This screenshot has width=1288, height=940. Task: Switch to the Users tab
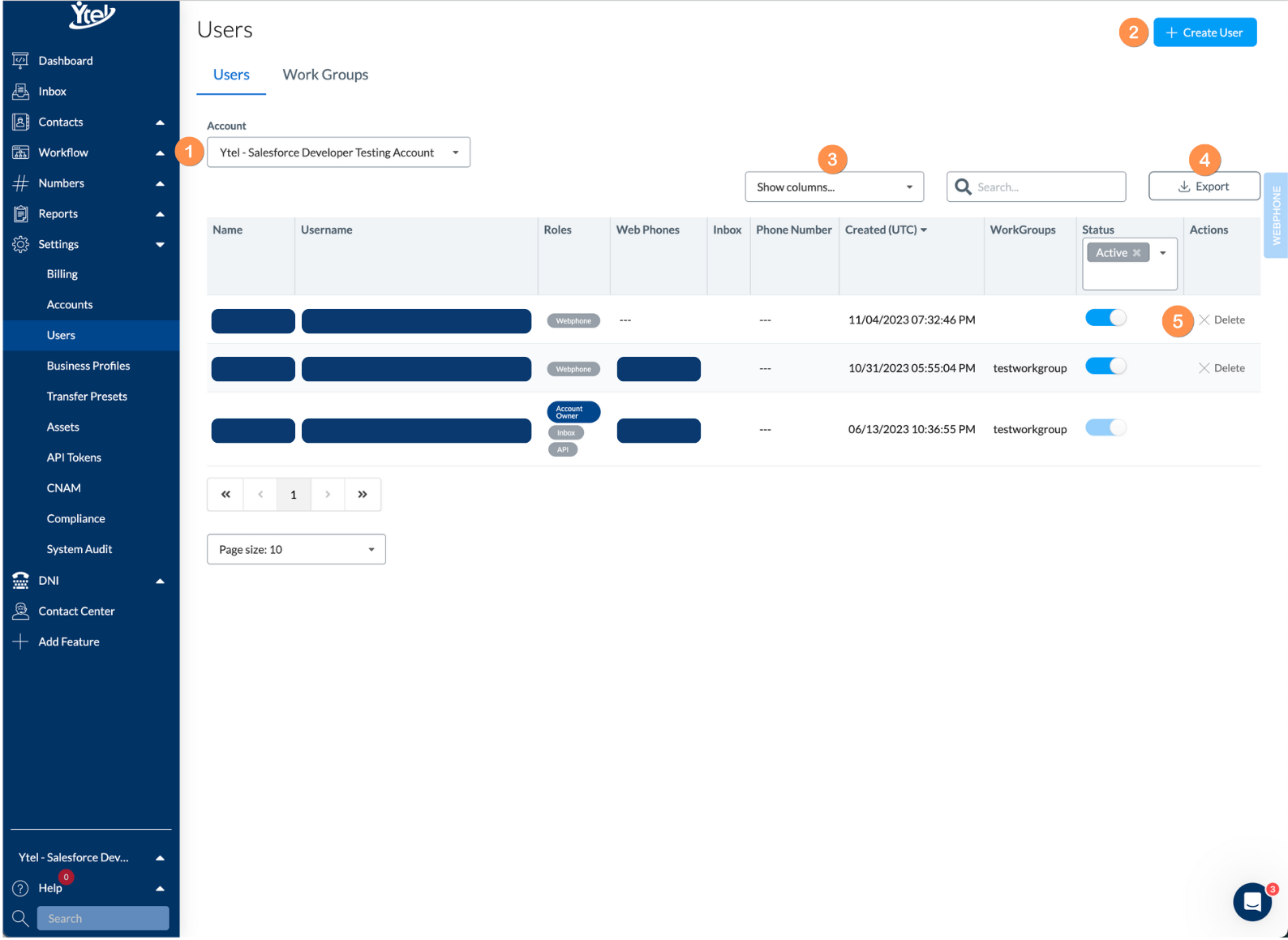(x=231, y=75)
